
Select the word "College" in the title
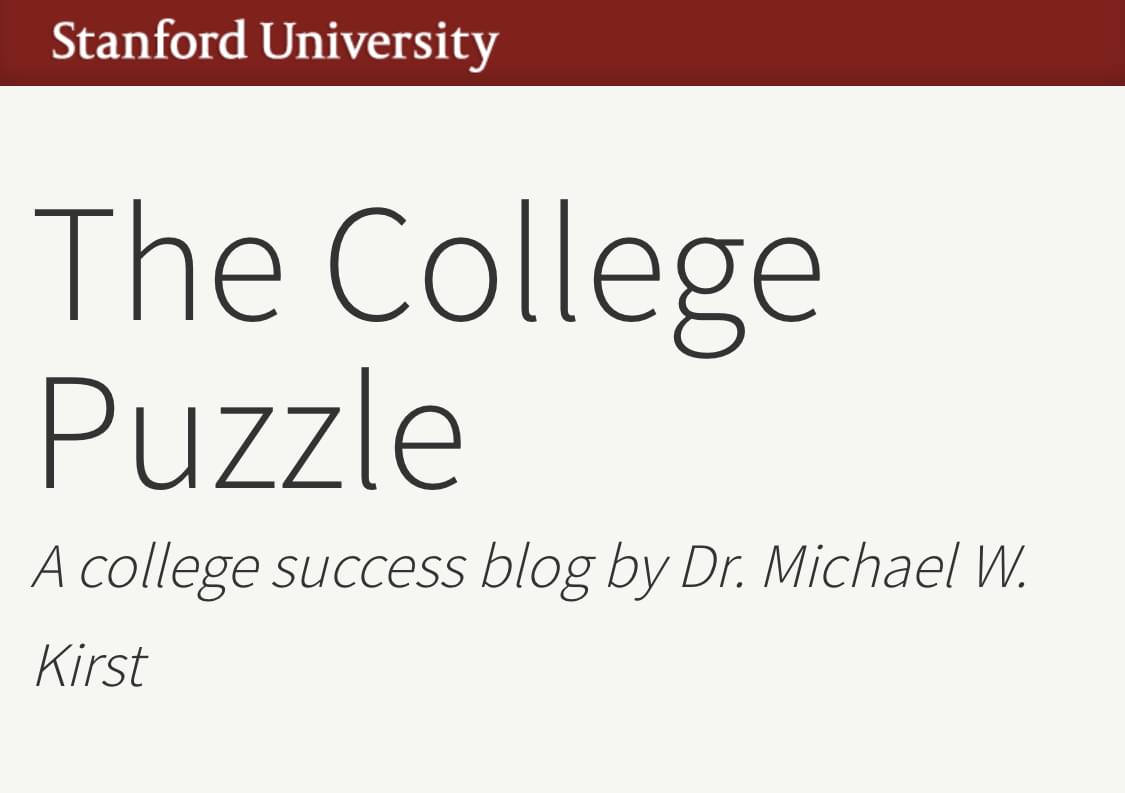575,279
